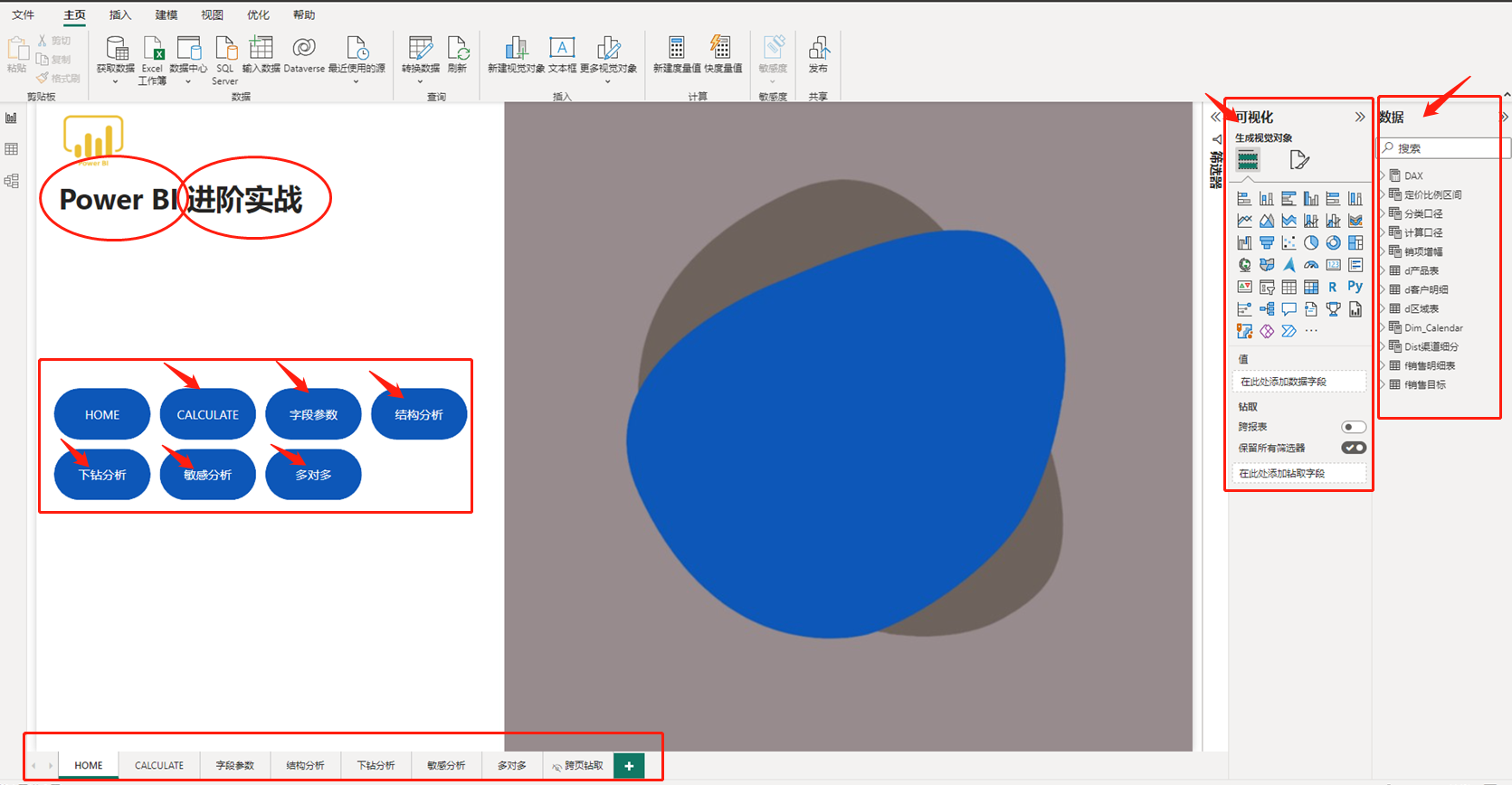Add a 文本框 (text box)
The height and width of the screenshot is (785, 1512).
pos(562,54)
